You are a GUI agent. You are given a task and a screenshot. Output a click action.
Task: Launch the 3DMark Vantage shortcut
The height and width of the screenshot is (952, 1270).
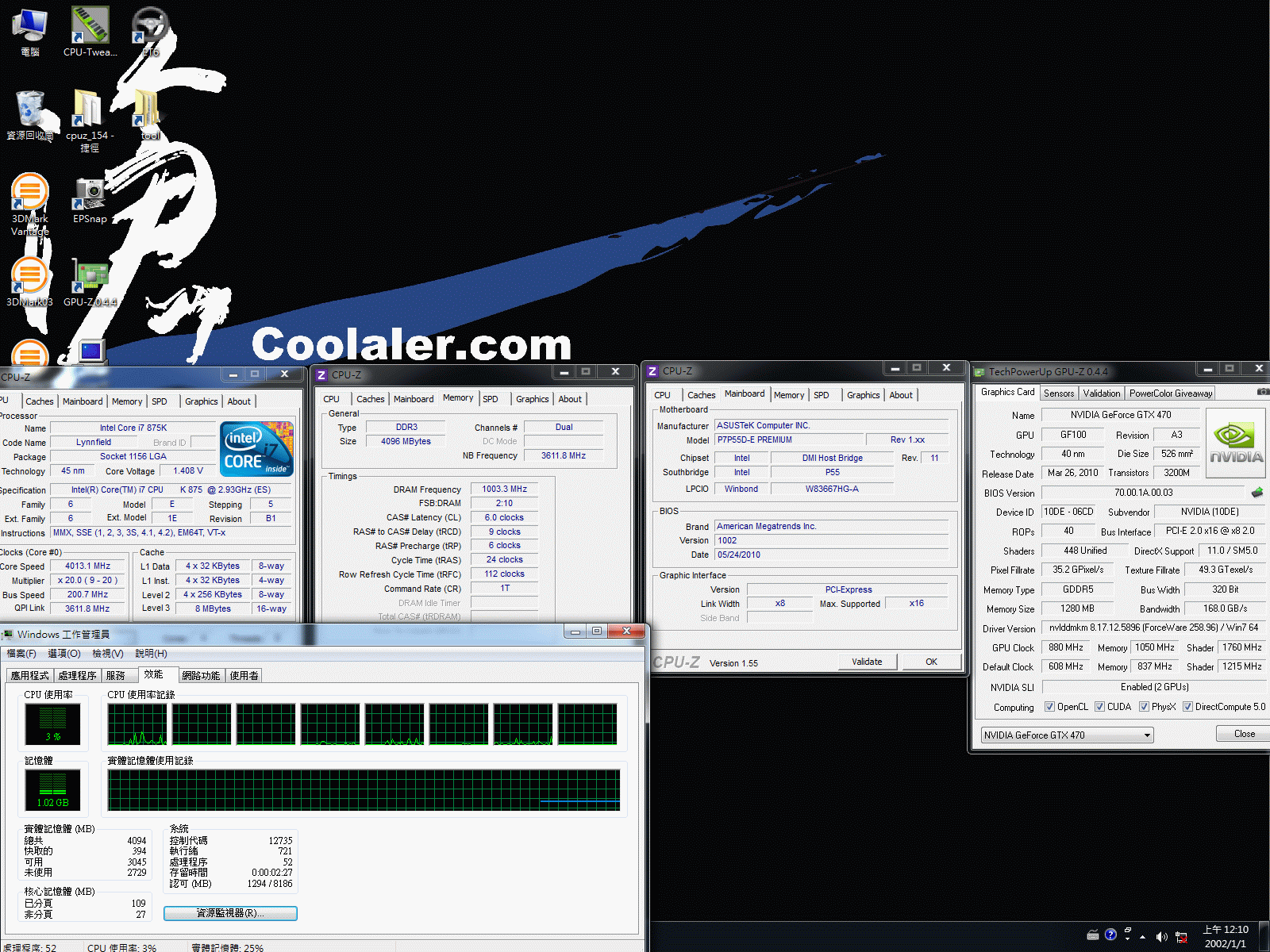coord(29,205)
